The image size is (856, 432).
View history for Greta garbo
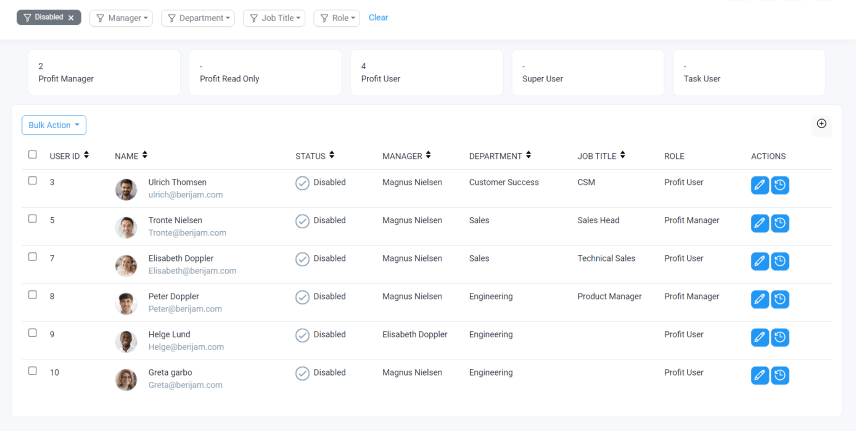tap(780, 376)
